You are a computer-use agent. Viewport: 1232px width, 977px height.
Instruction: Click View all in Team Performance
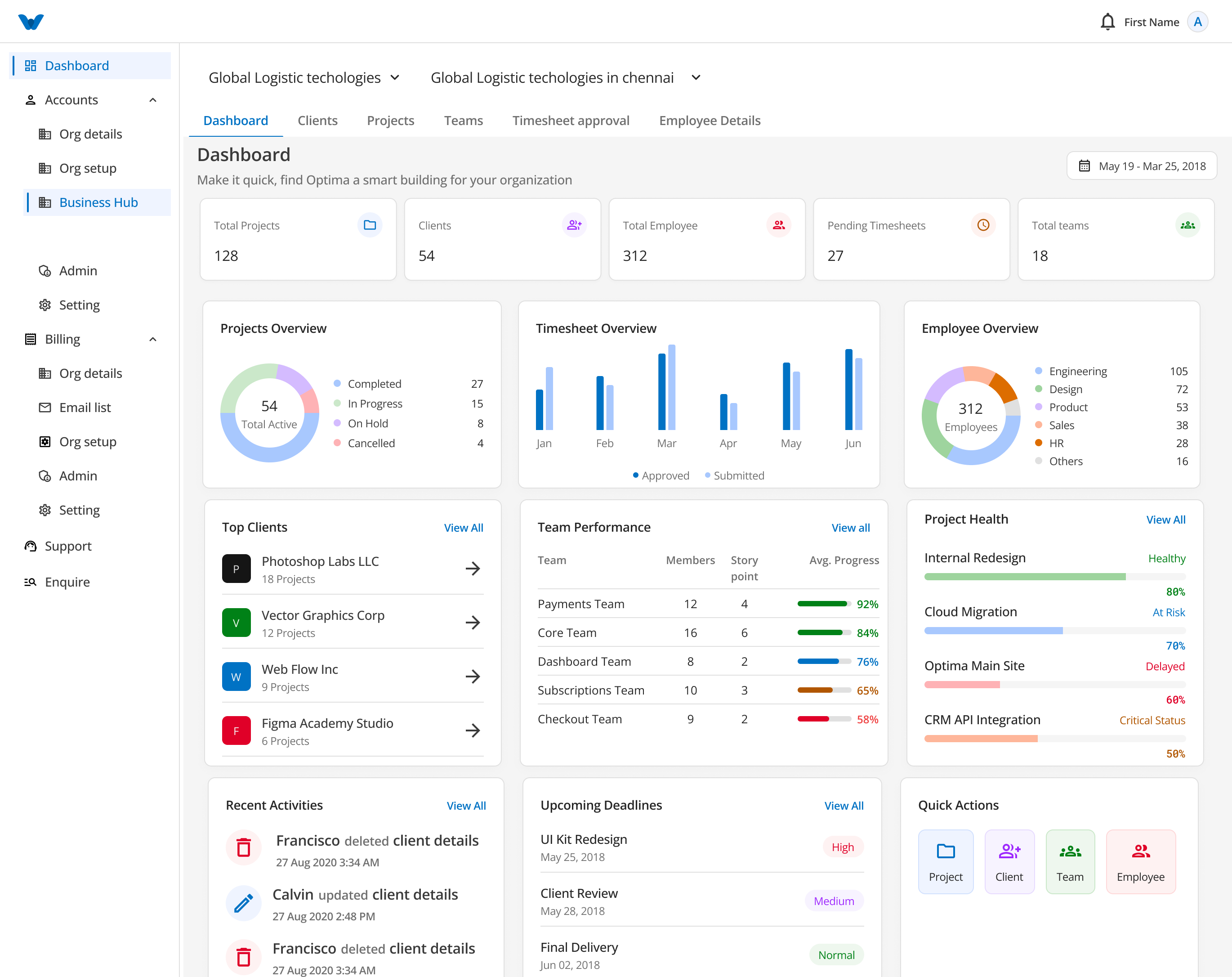point(850,528)
